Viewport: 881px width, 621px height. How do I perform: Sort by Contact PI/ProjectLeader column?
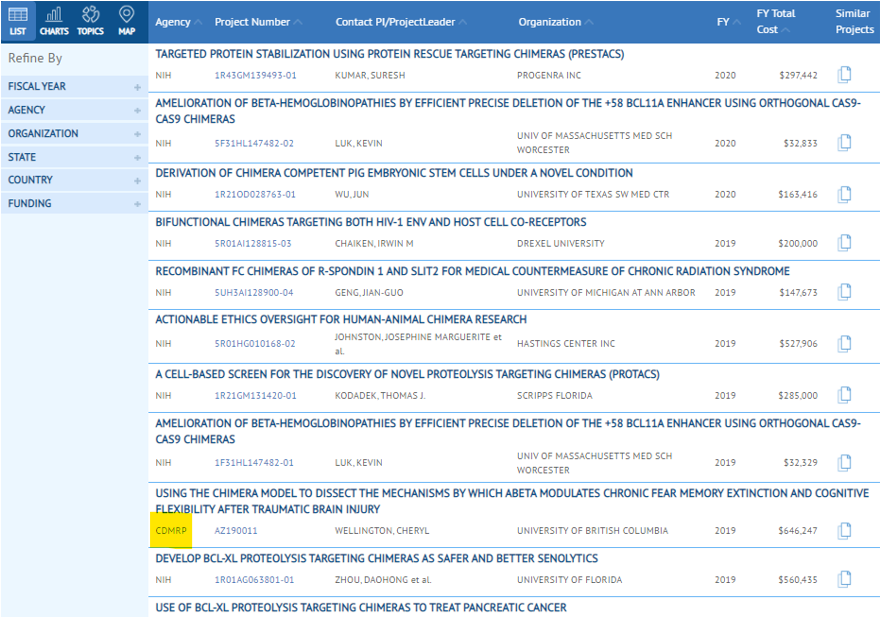(401, 22)
